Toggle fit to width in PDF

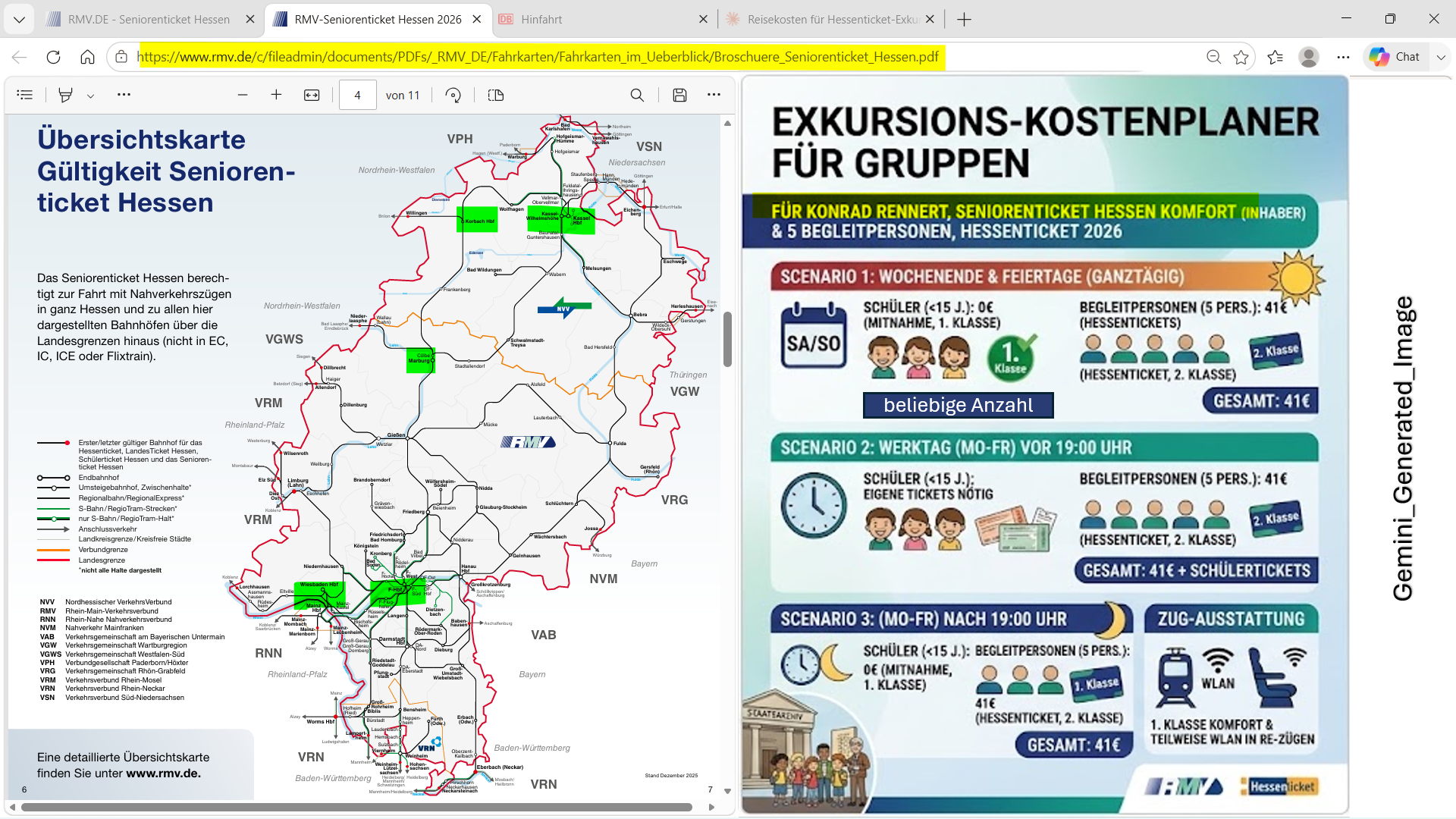312,95
